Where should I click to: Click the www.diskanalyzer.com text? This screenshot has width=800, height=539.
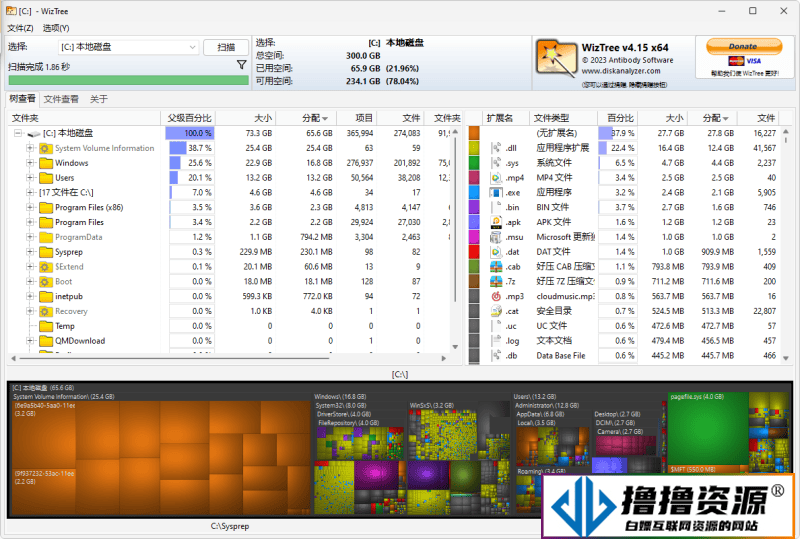[621, 71]
